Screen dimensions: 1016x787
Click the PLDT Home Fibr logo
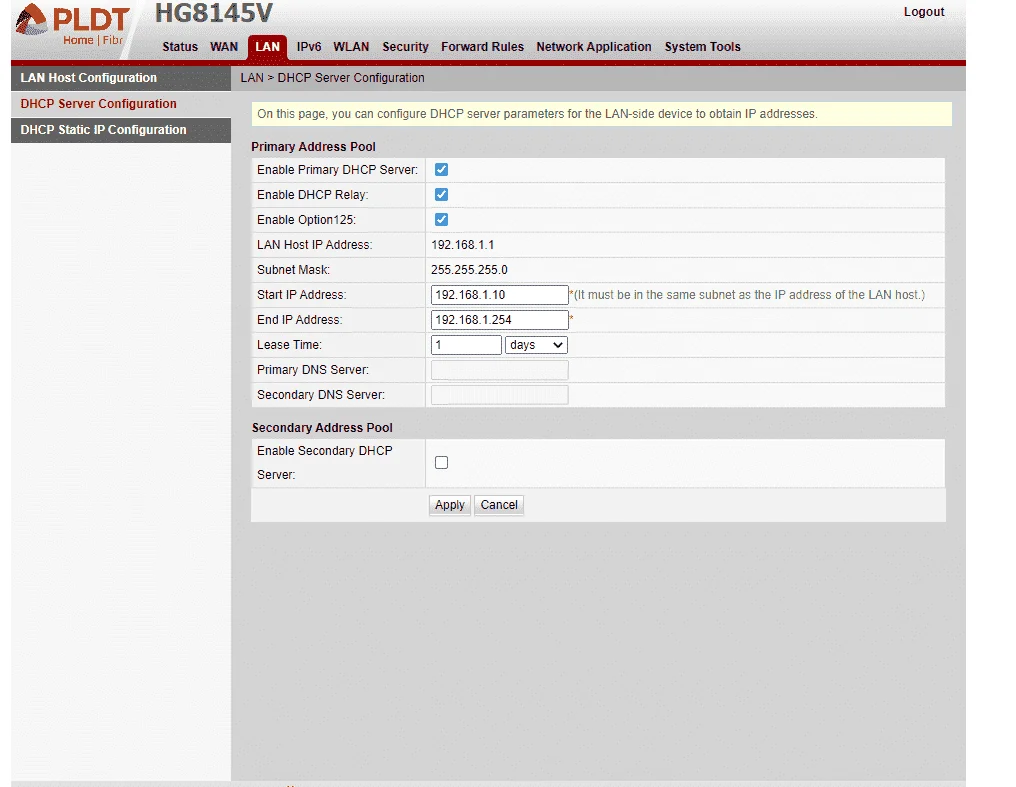72,26
